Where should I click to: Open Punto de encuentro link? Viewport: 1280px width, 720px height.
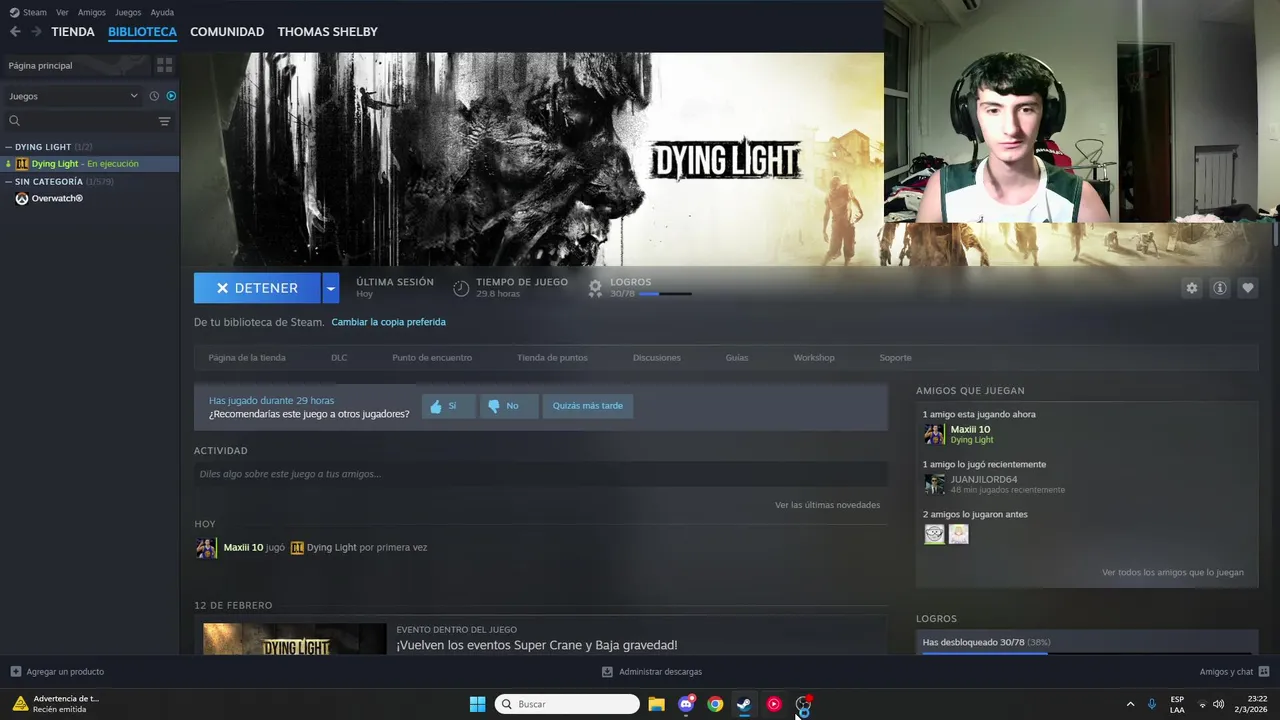432,357
